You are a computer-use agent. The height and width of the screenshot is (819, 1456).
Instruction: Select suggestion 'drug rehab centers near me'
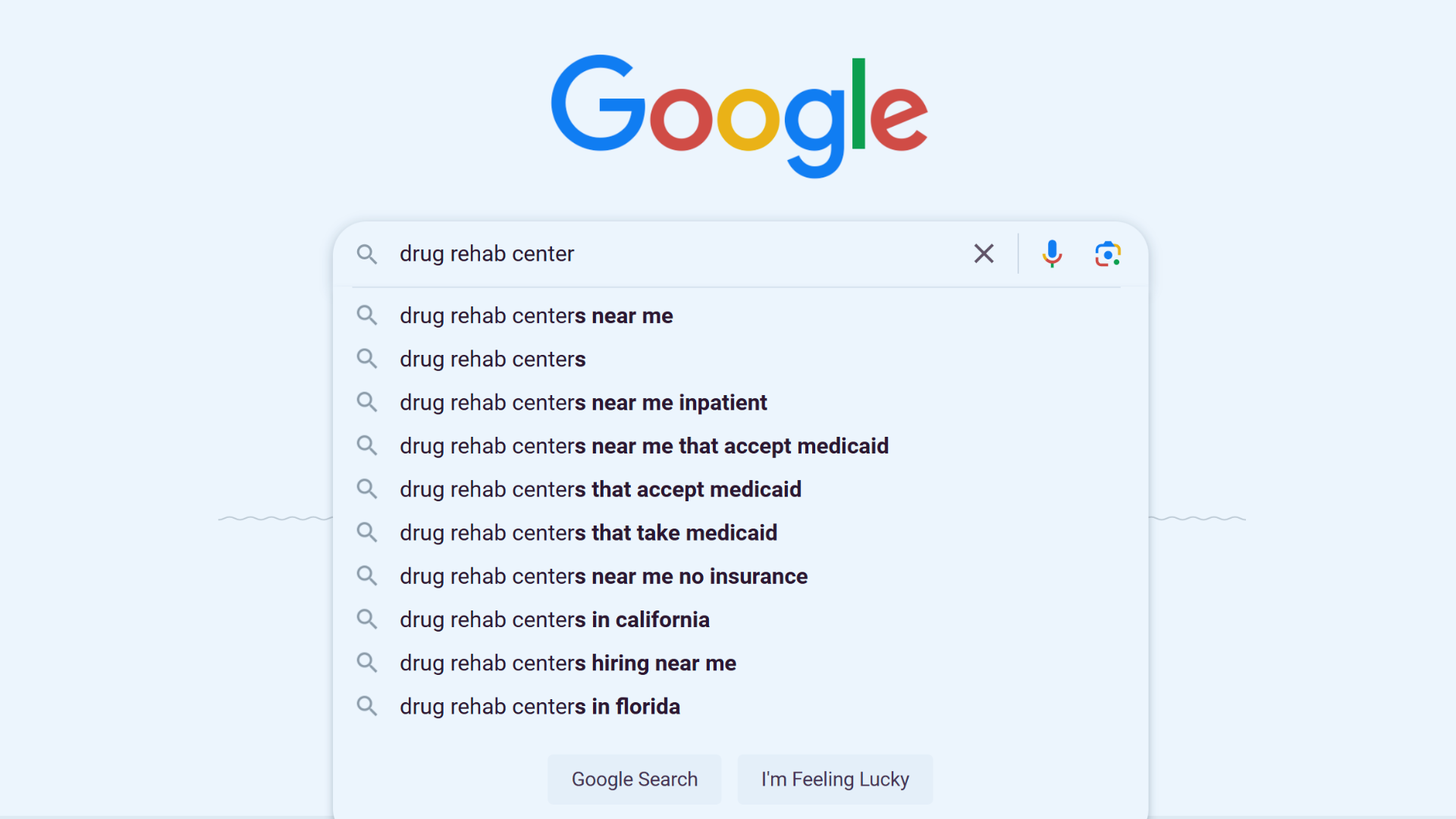(x=536, y=315)
